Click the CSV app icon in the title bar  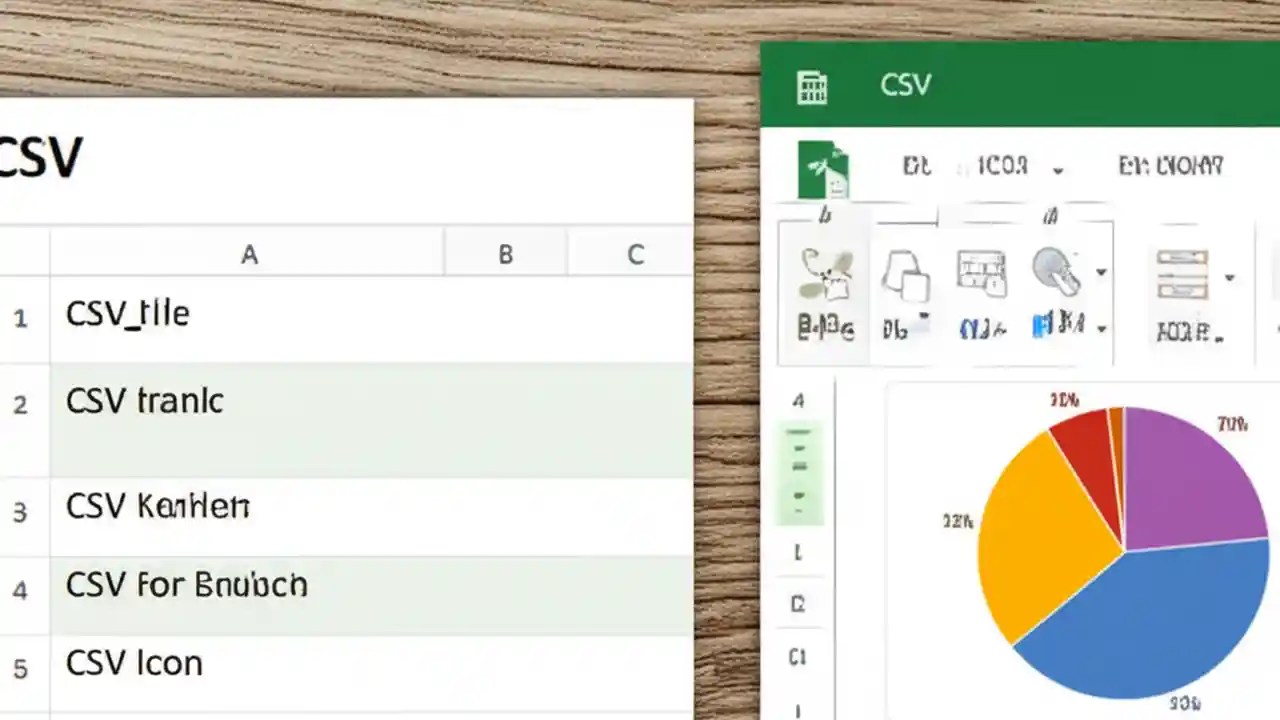pyautogui.click(x=812, y=85)
